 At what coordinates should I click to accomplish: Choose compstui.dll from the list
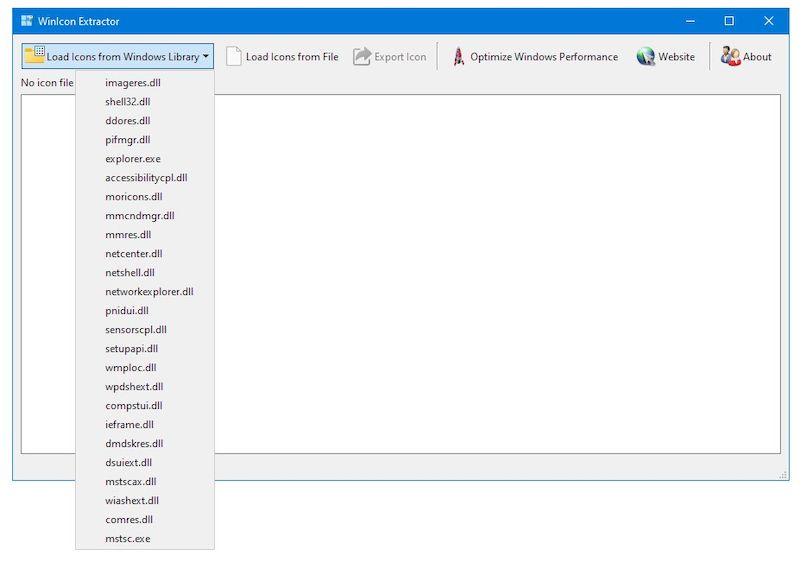coord(145,405)
